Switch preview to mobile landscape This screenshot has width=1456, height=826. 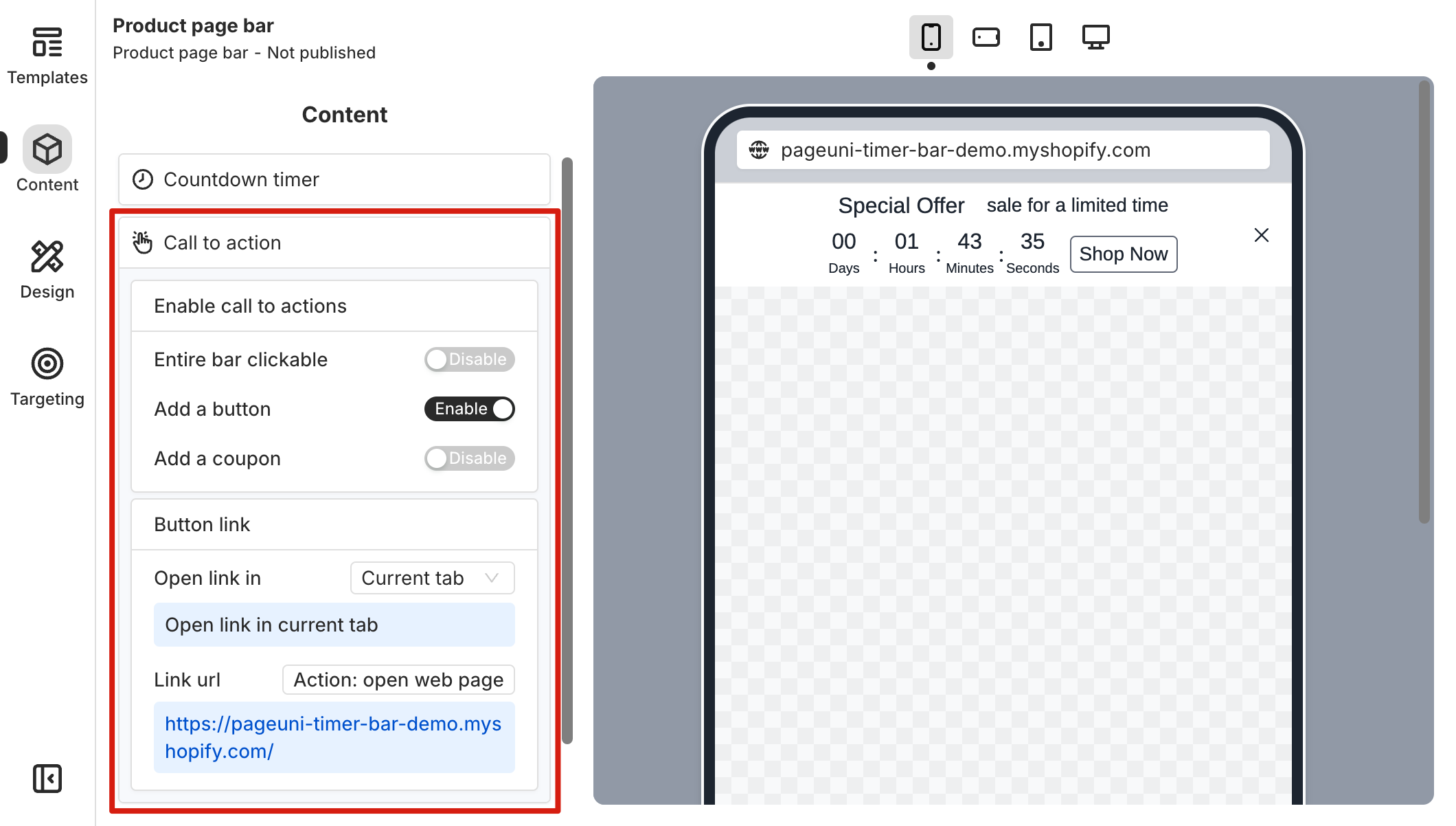pyautogui.click(x=986, y=37)
